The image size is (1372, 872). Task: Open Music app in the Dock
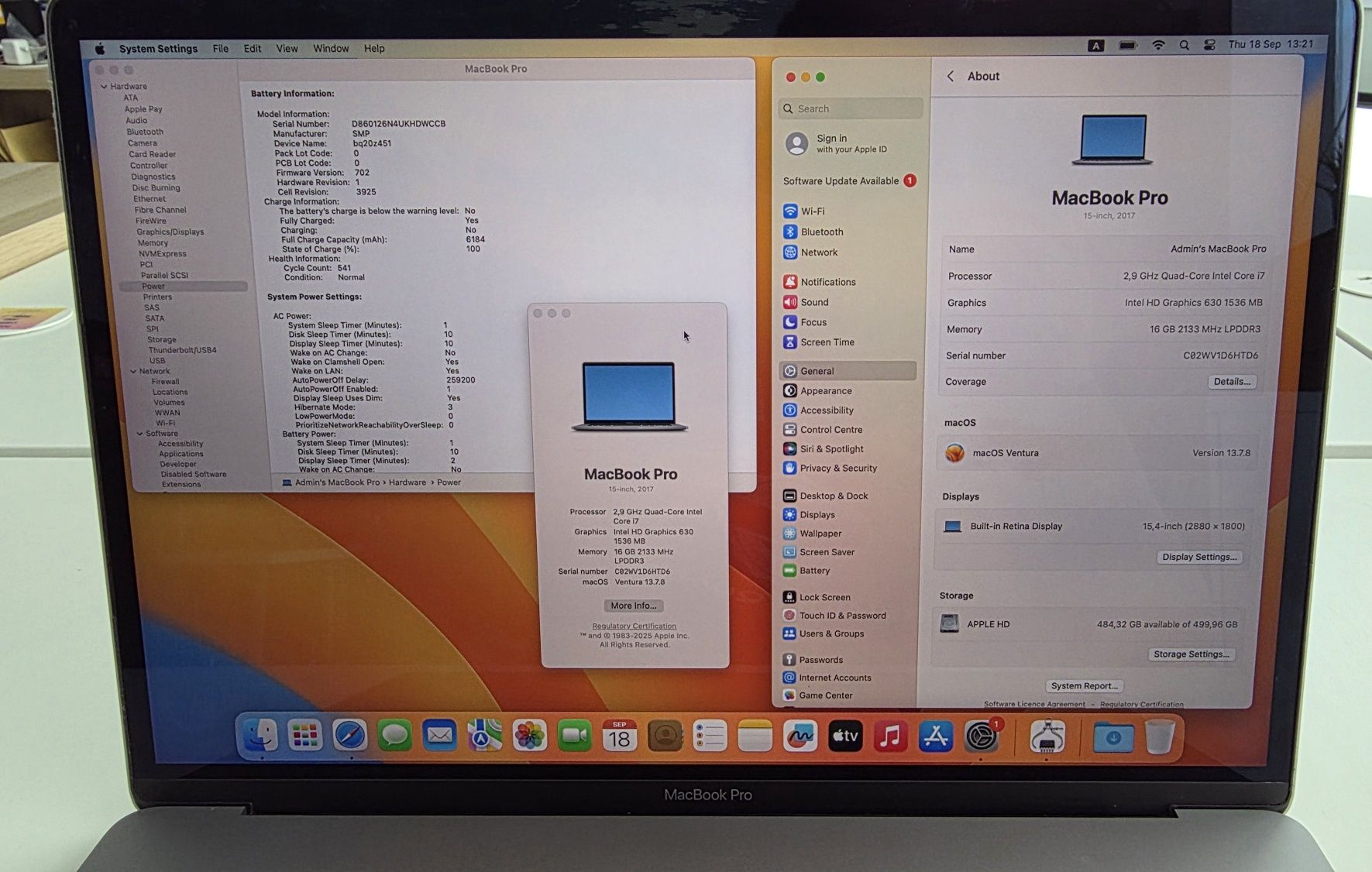tap(890, 736)
